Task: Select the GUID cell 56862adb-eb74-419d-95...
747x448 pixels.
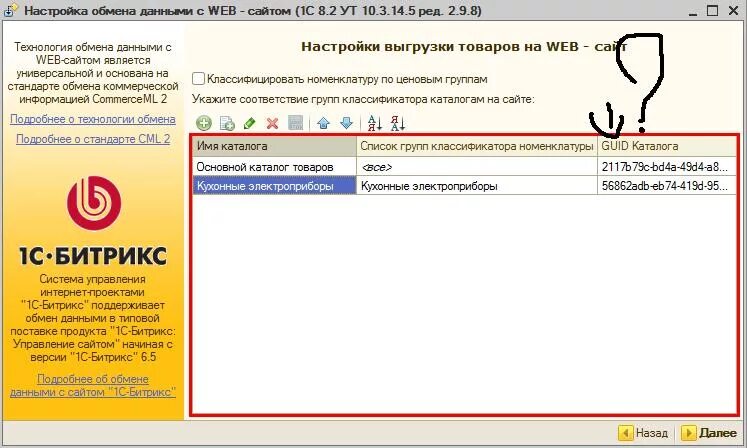Action: [666, 185]
